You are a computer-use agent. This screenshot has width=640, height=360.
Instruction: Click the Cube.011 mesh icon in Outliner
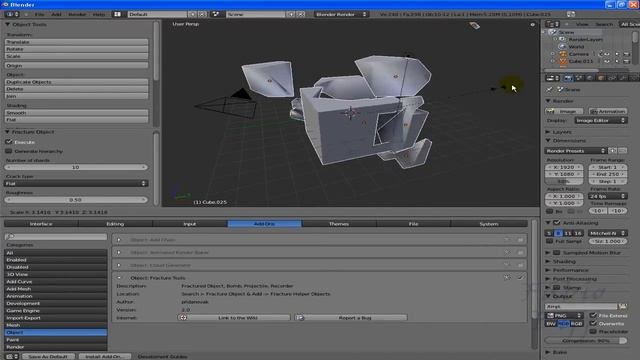[x=563, y=61]
